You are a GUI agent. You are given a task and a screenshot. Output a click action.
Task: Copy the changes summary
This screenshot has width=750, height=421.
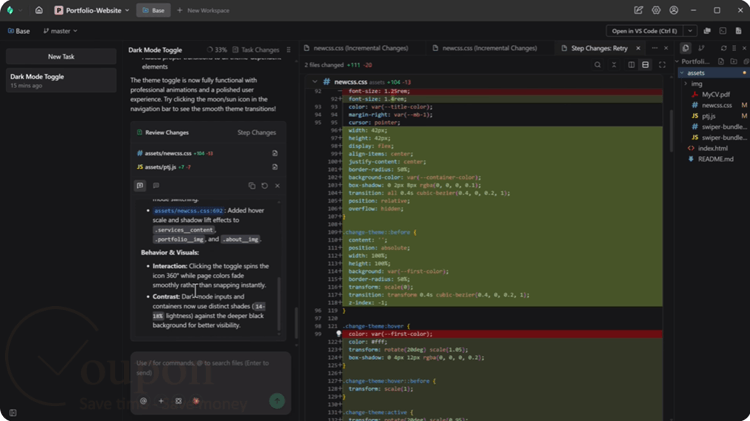pos(252,186)
